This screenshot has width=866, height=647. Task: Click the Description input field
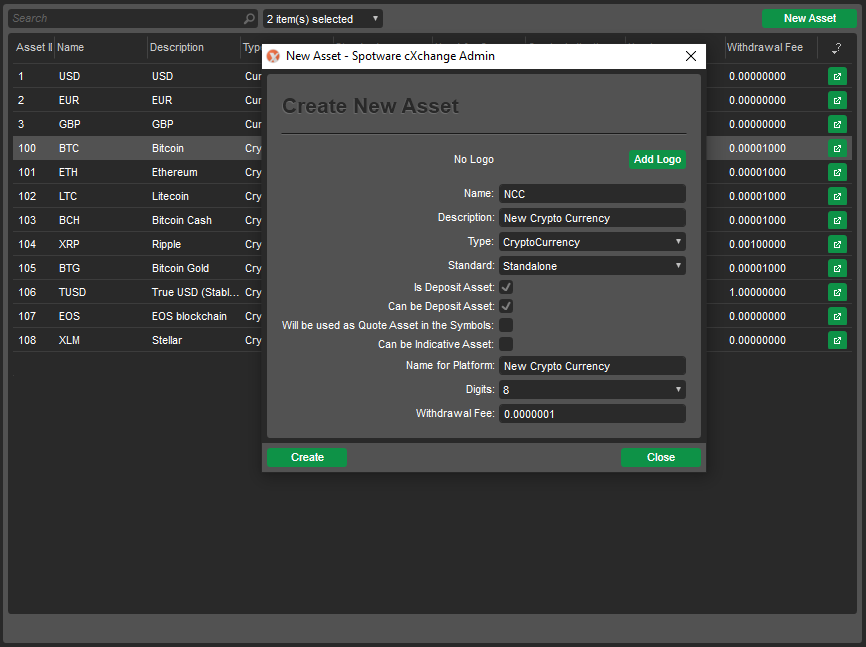592,218
